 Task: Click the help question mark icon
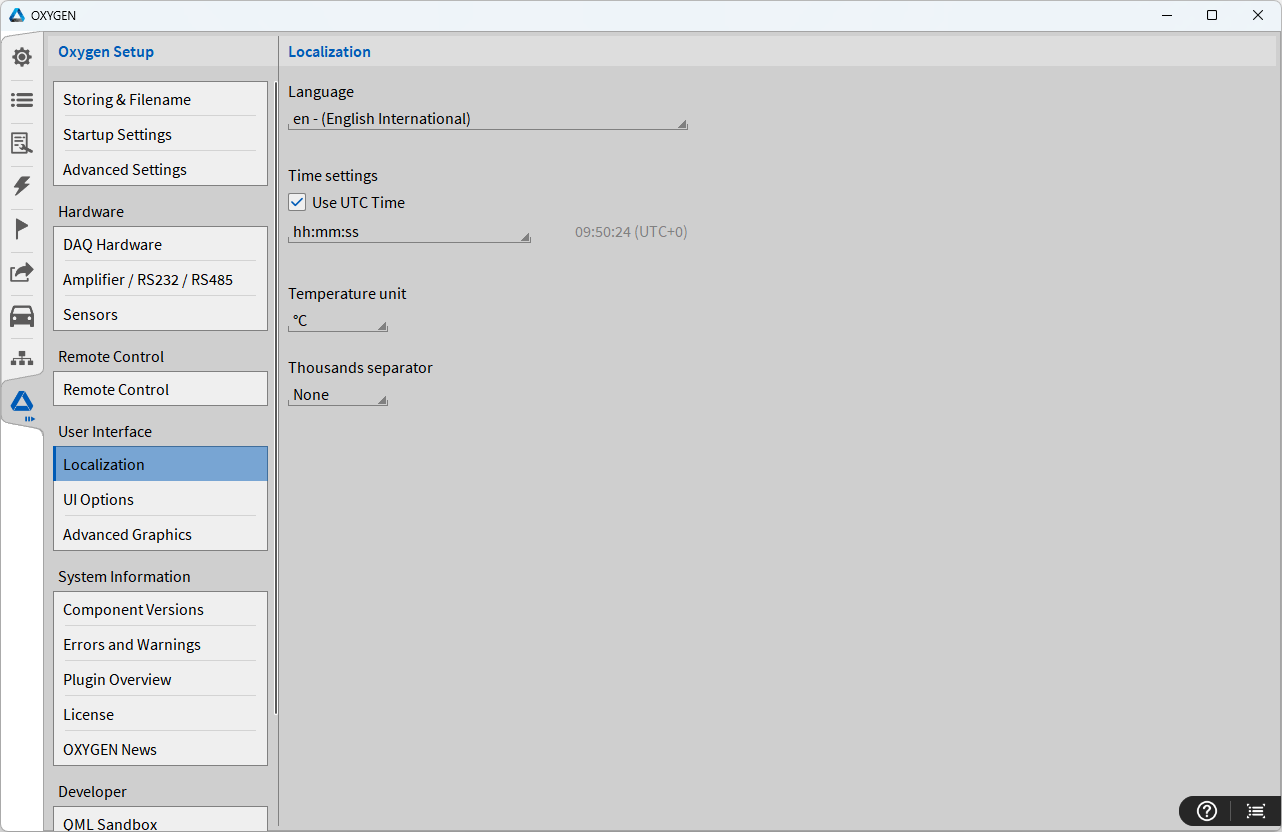tap(1207, 811)
